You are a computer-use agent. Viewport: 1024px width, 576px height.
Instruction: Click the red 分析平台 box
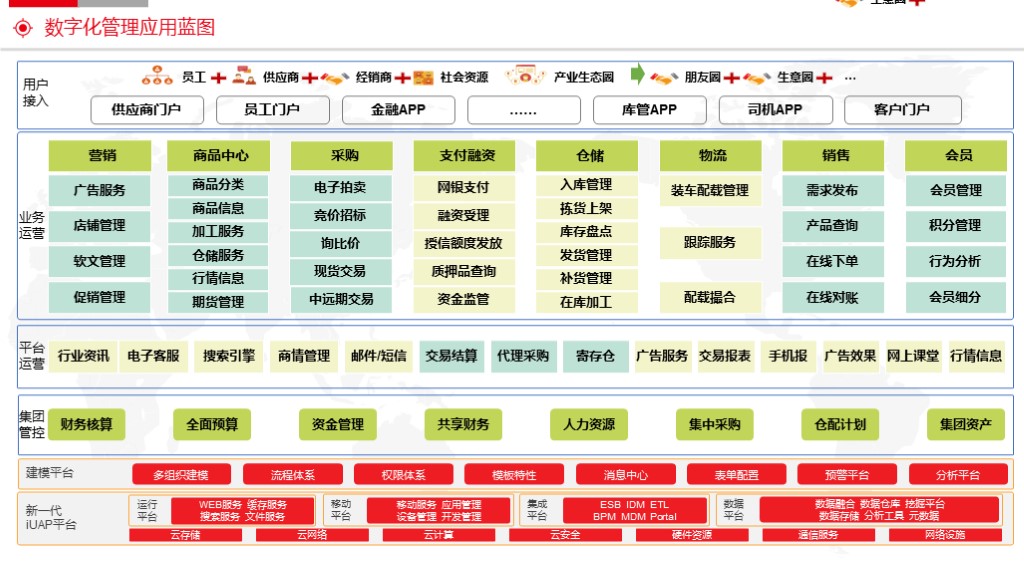(958, 475)
